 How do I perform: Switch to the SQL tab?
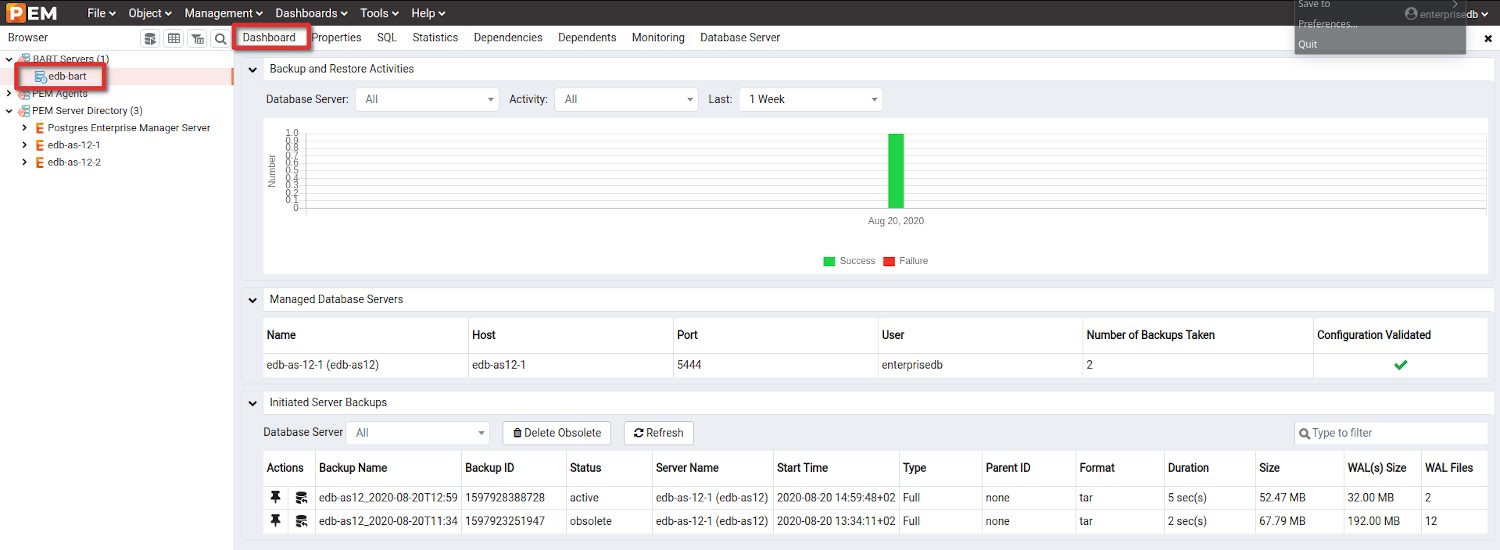tap(387, 38)
